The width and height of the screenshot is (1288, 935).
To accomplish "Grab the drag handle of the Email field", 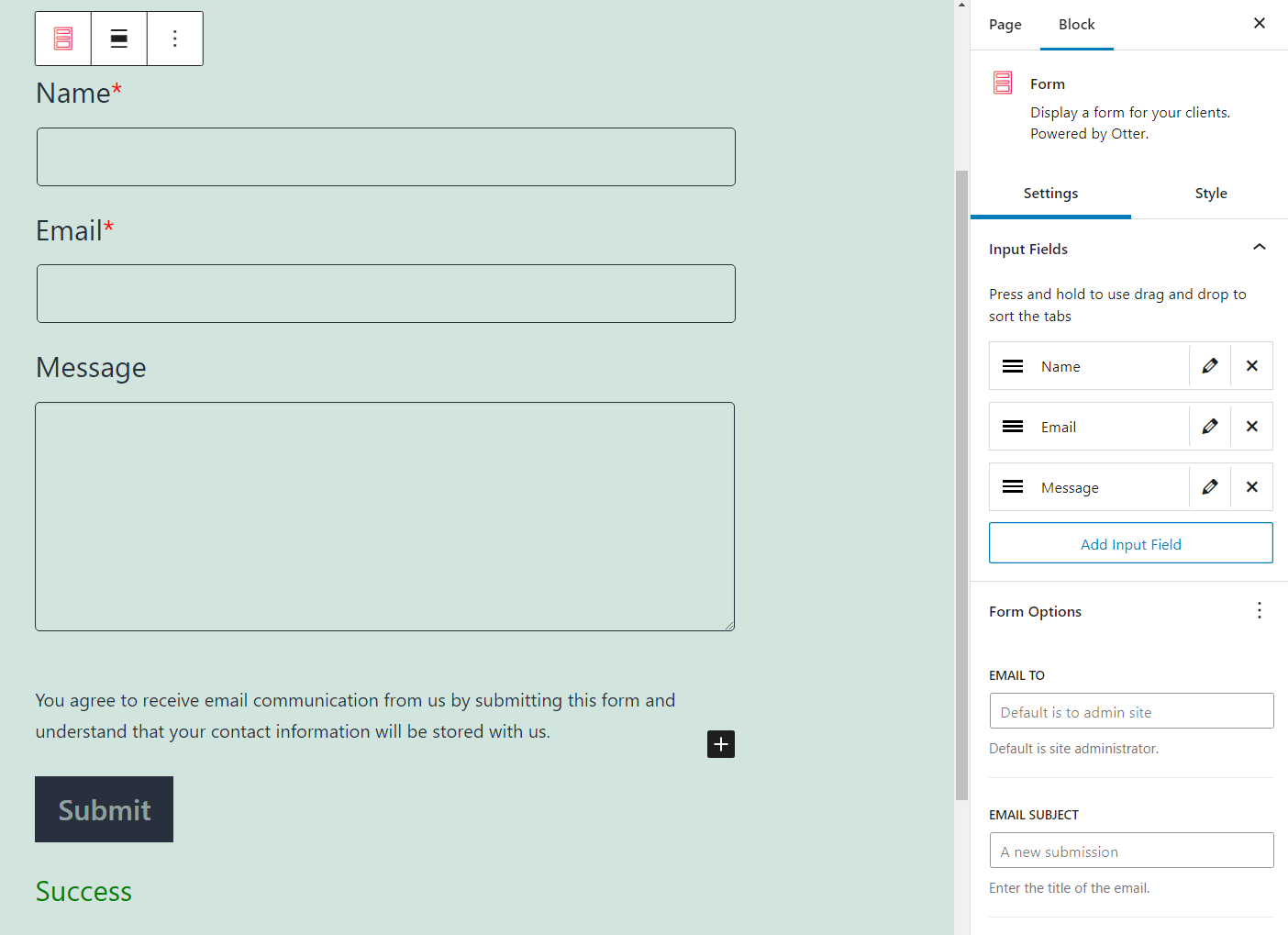I will 1012,426.
